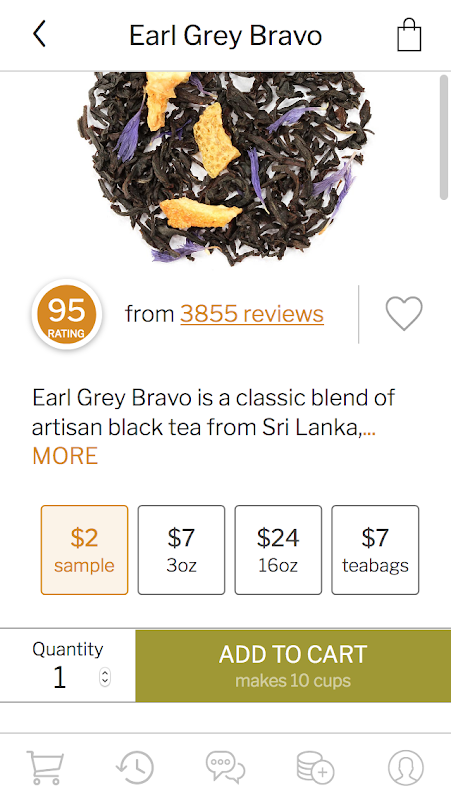The image size is (451, 800).
Task: Open the chat bubbles icon
Action: click(x=226, y=767)
